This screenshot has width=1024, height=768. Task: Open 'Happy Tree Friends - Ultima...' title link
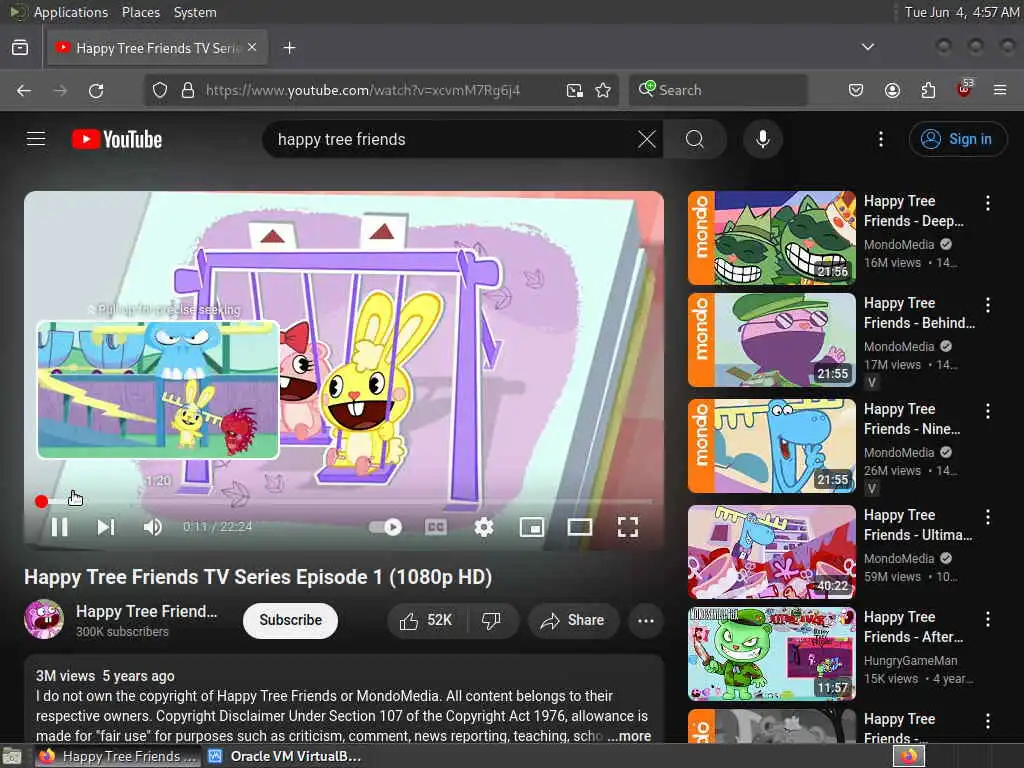918,525
